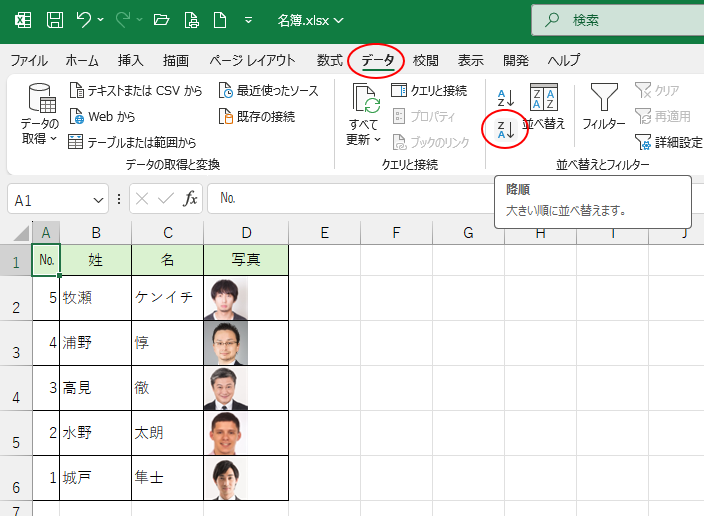Image resolution: width=704 pixels, height=516 pixels.
Task: Click into the 検索 search box
Action: 618,20
